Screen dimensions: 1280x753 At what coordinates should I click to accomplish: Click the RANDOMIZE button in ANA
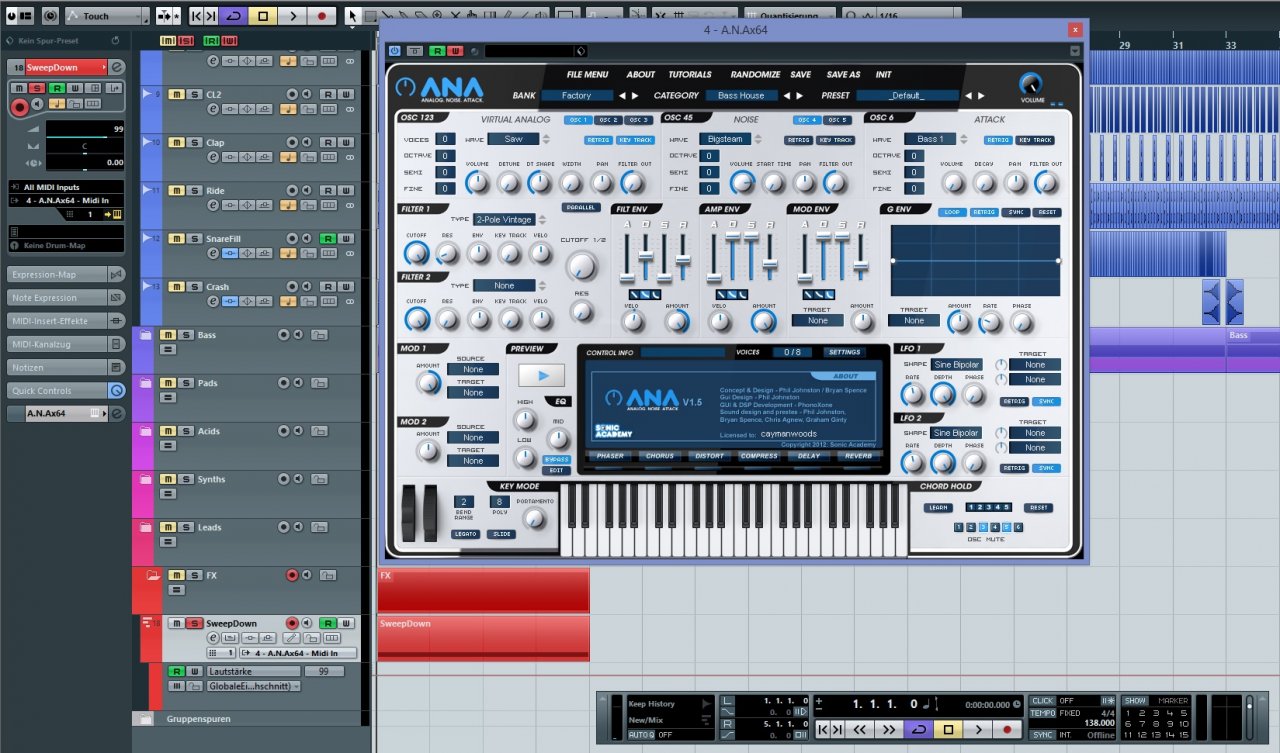[x=755, y=75]
